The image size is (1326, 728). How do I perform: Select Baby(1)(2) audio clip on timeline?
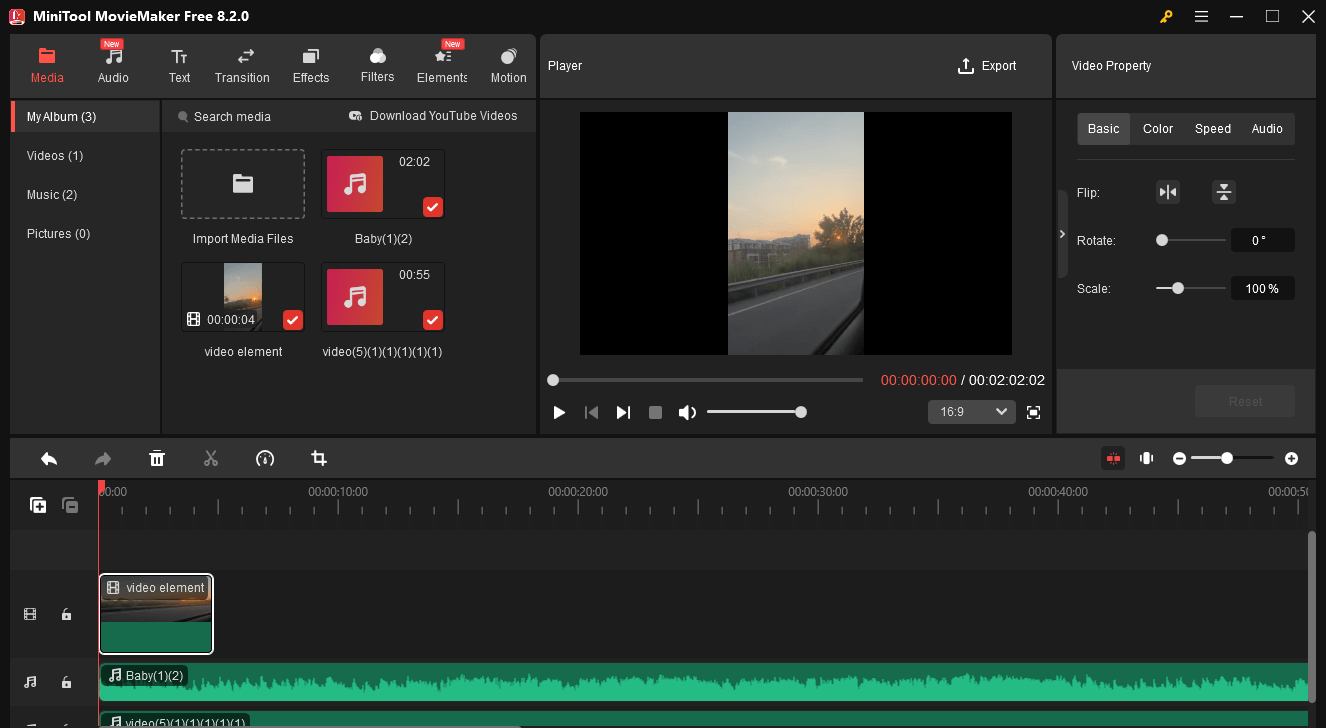click(704, 682)
